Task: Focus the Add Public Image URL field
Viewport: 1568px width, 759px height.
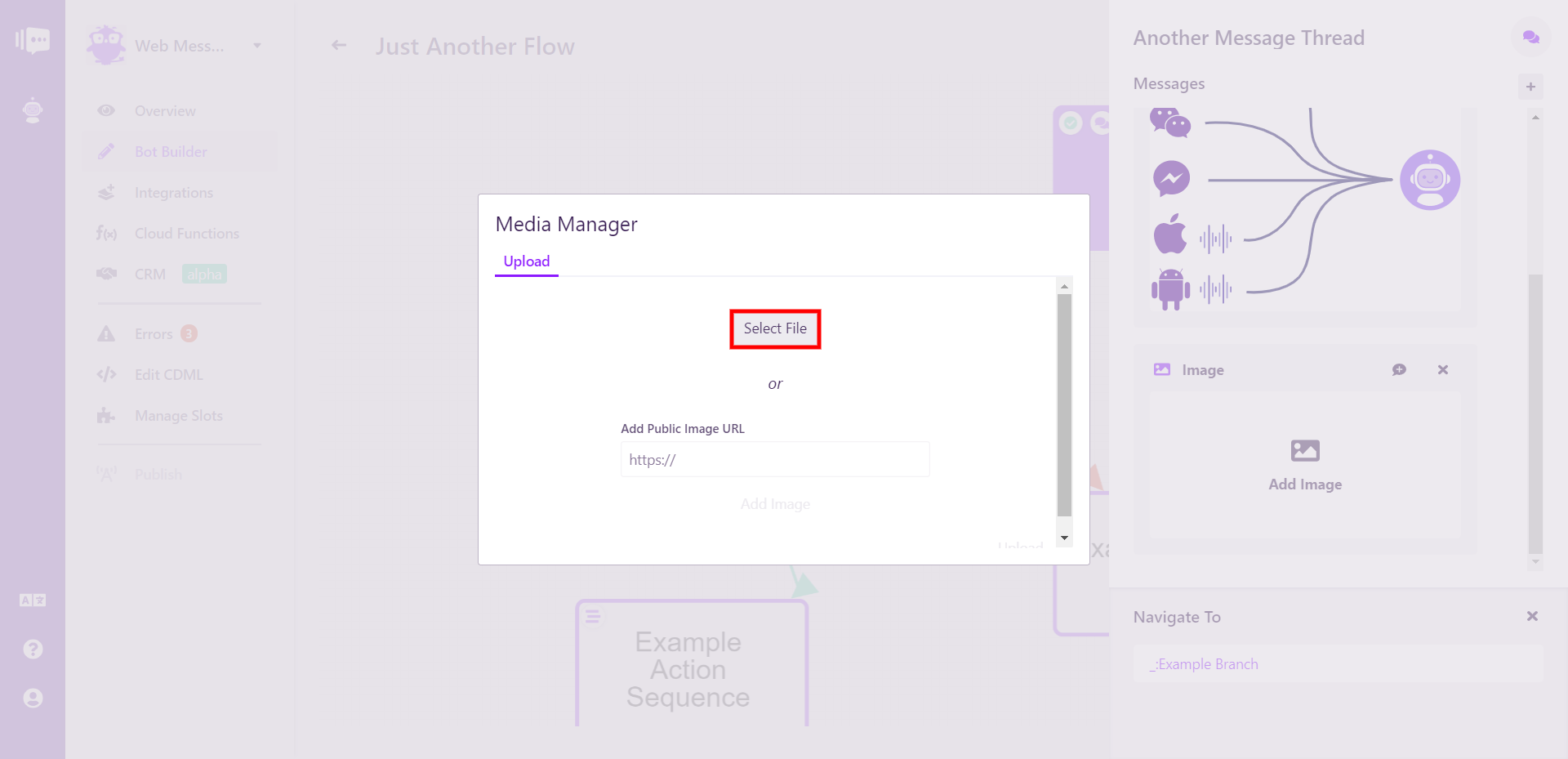Action: tap(775, 459)
